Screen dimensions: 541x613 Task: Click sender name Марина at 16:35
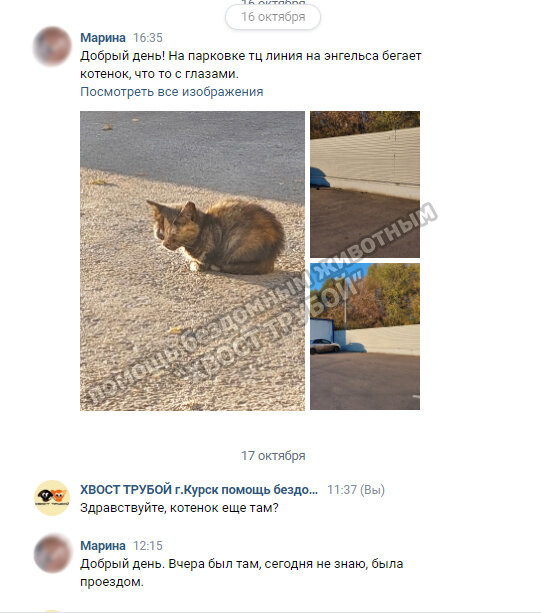[103, 38]
